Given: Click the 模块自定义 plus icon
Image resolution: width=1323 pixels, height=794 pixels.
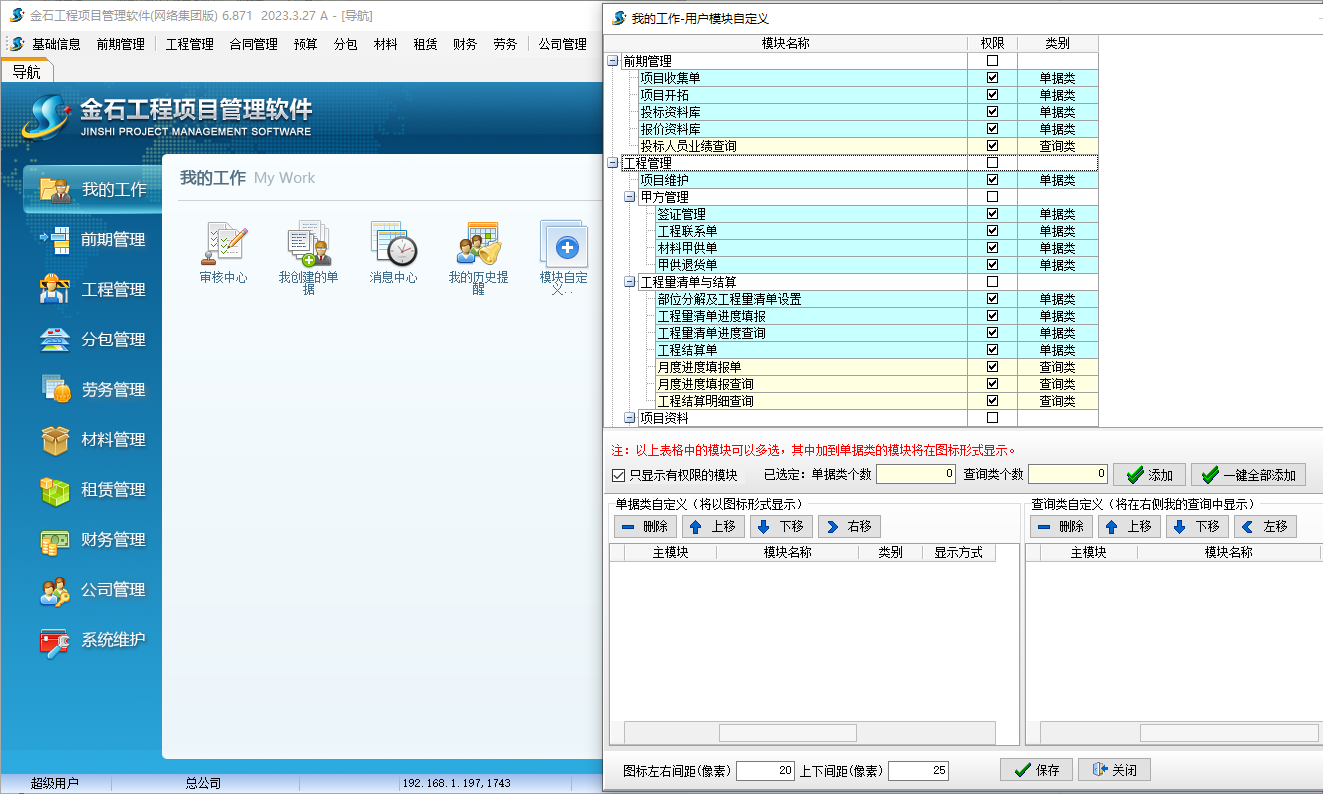Looking at the screenshot, I should pos(564,245).
